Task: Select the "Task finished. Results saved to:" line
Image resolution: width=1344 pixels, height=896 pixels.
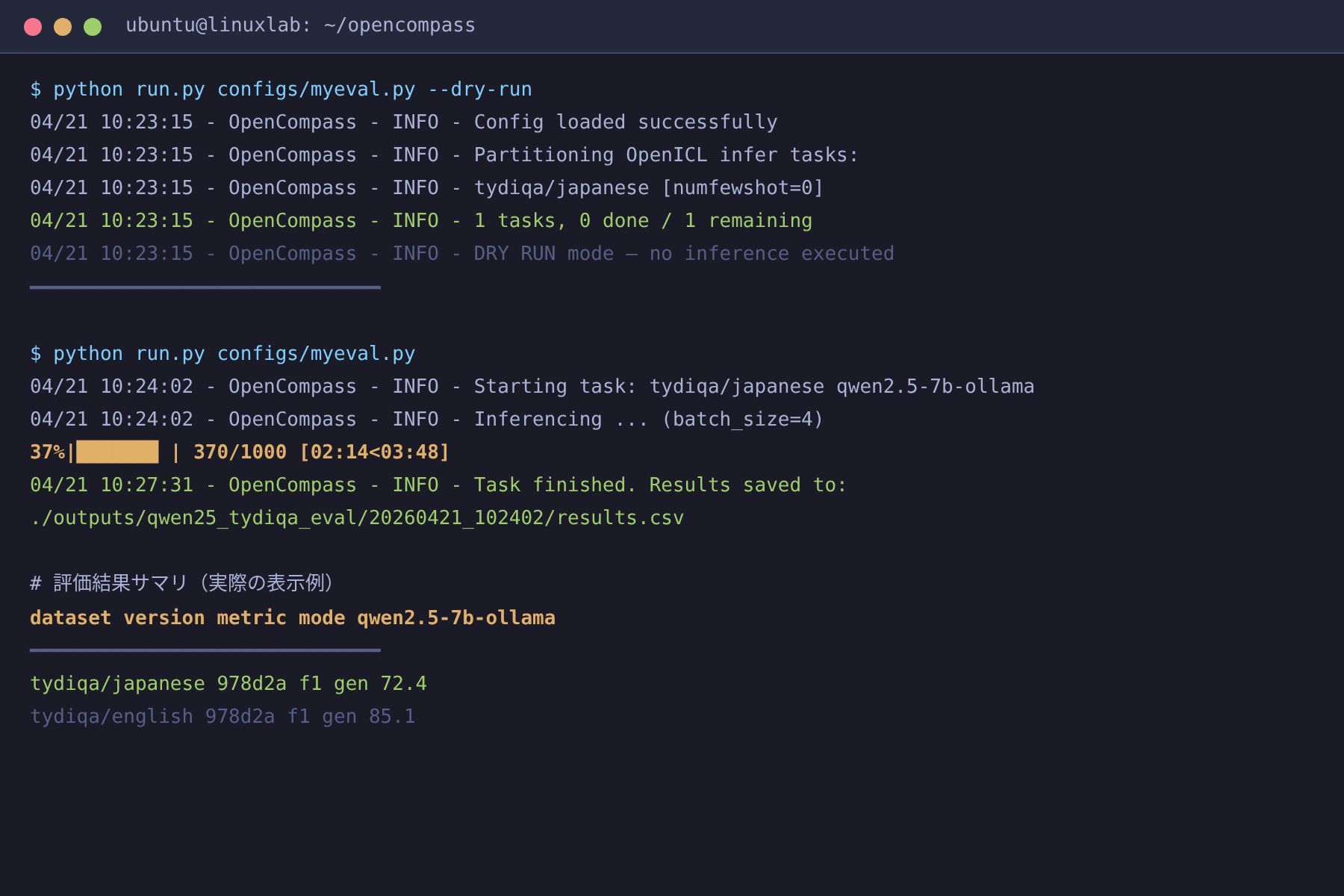Action: click(438, 485)
